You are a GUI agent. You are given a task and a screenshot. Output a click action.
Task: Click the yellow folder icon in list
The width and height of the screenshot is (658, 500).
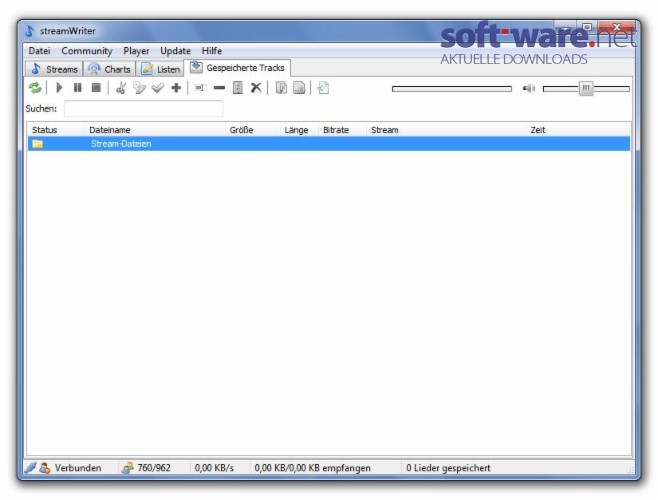click(38, 144)
